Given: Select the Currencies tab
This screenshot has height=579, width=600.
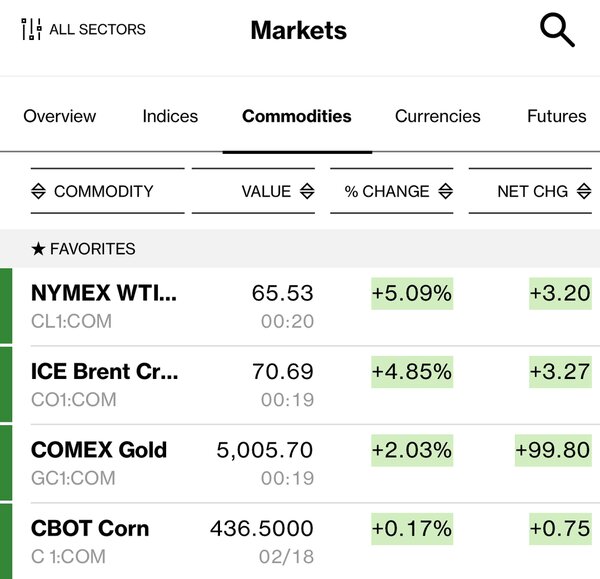Looking at the screenshot, I should (x=438, y=116).
